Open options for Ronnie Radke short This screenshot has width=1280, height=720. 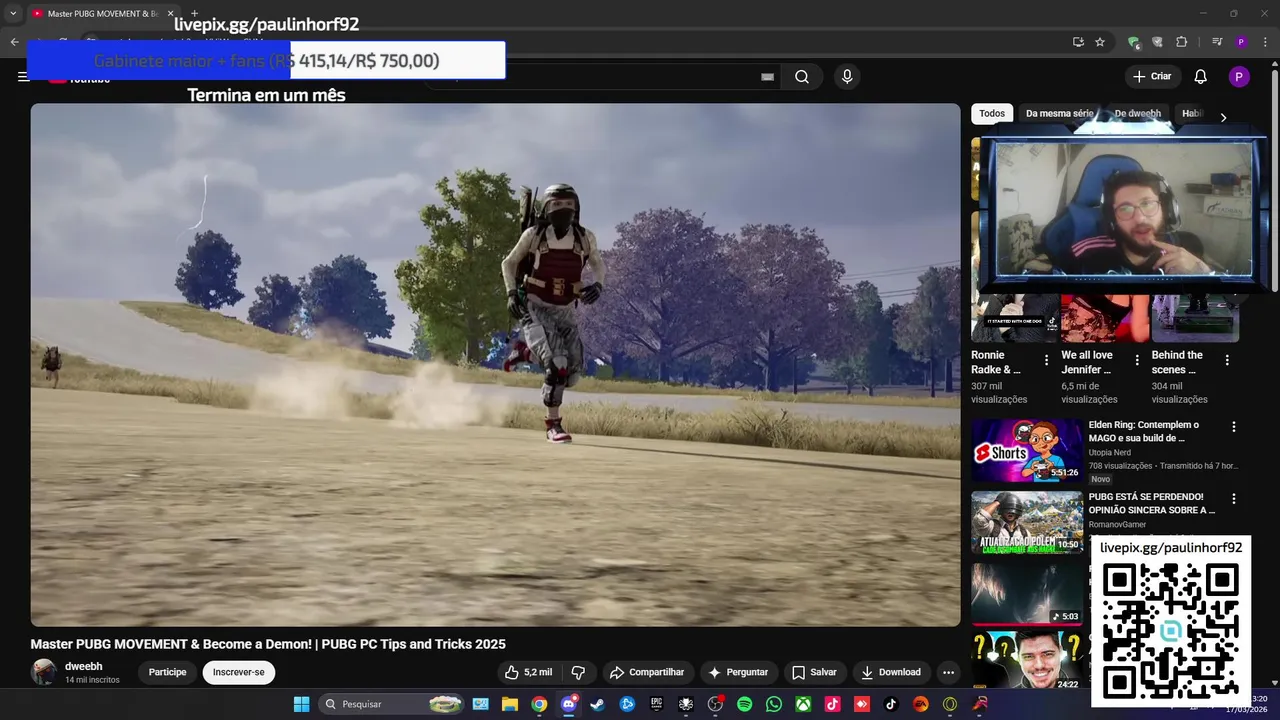click(1047, 360)
